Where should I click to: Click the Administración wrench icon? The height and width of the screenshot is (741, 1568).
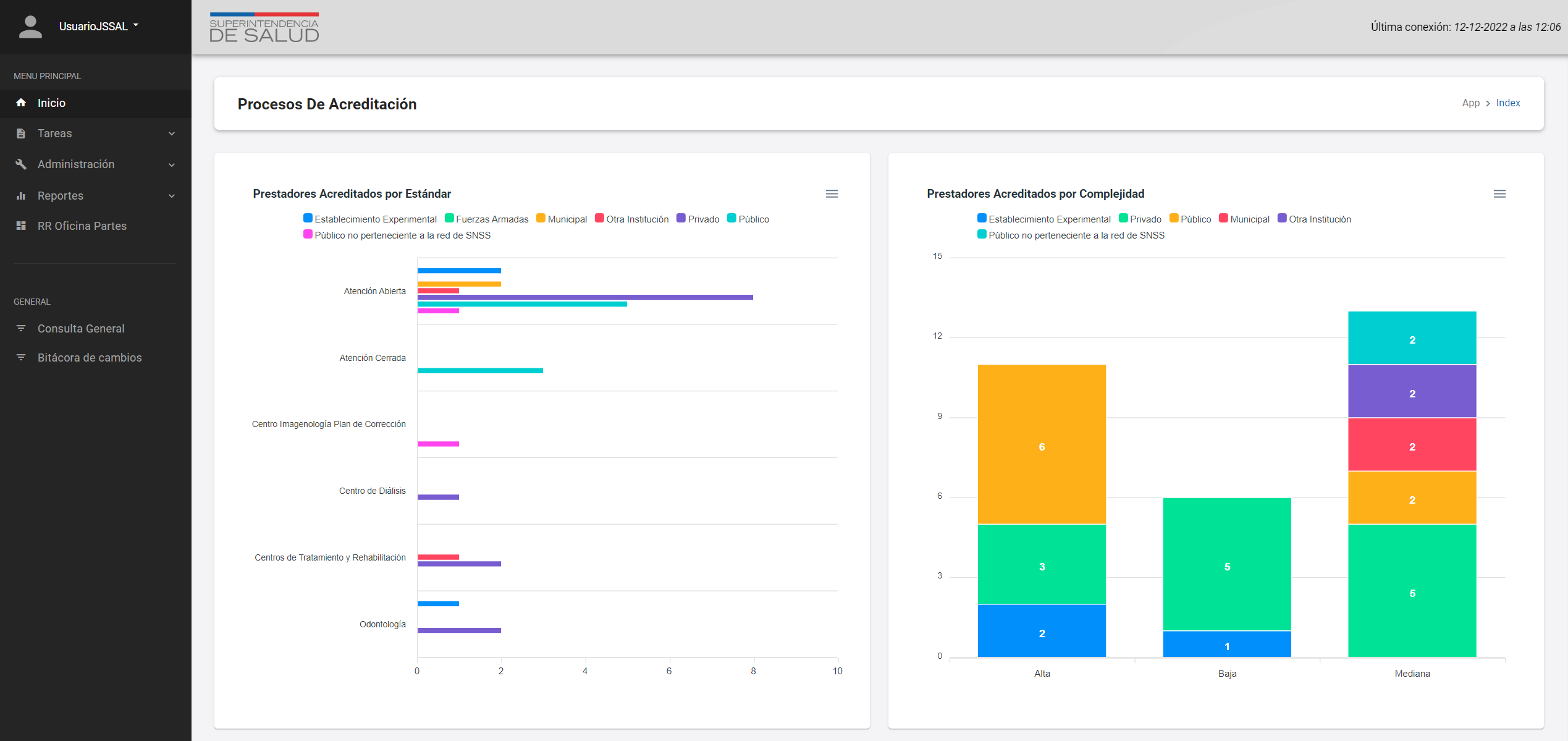coord(21,164)
